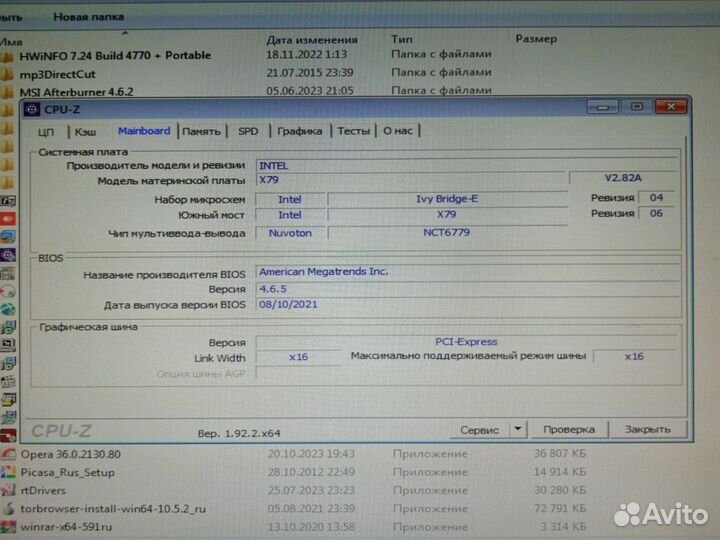This screenshot has height=540, width=720.
Task: Open the Кэш tab
Action: [86, 131]
